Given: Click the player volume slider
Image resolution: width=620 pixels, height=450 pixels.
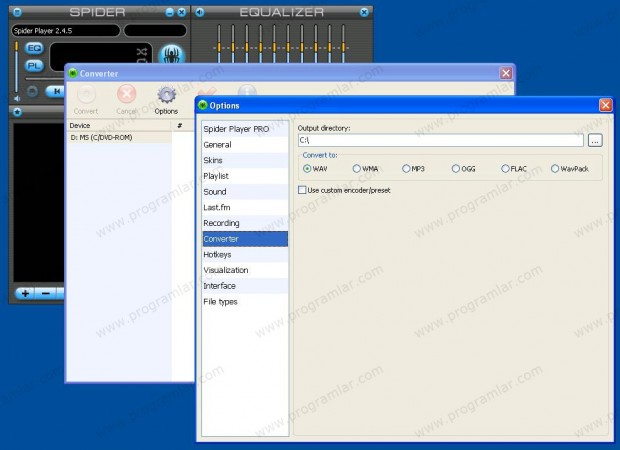Looking at the screenshot, I should point(17,66).
